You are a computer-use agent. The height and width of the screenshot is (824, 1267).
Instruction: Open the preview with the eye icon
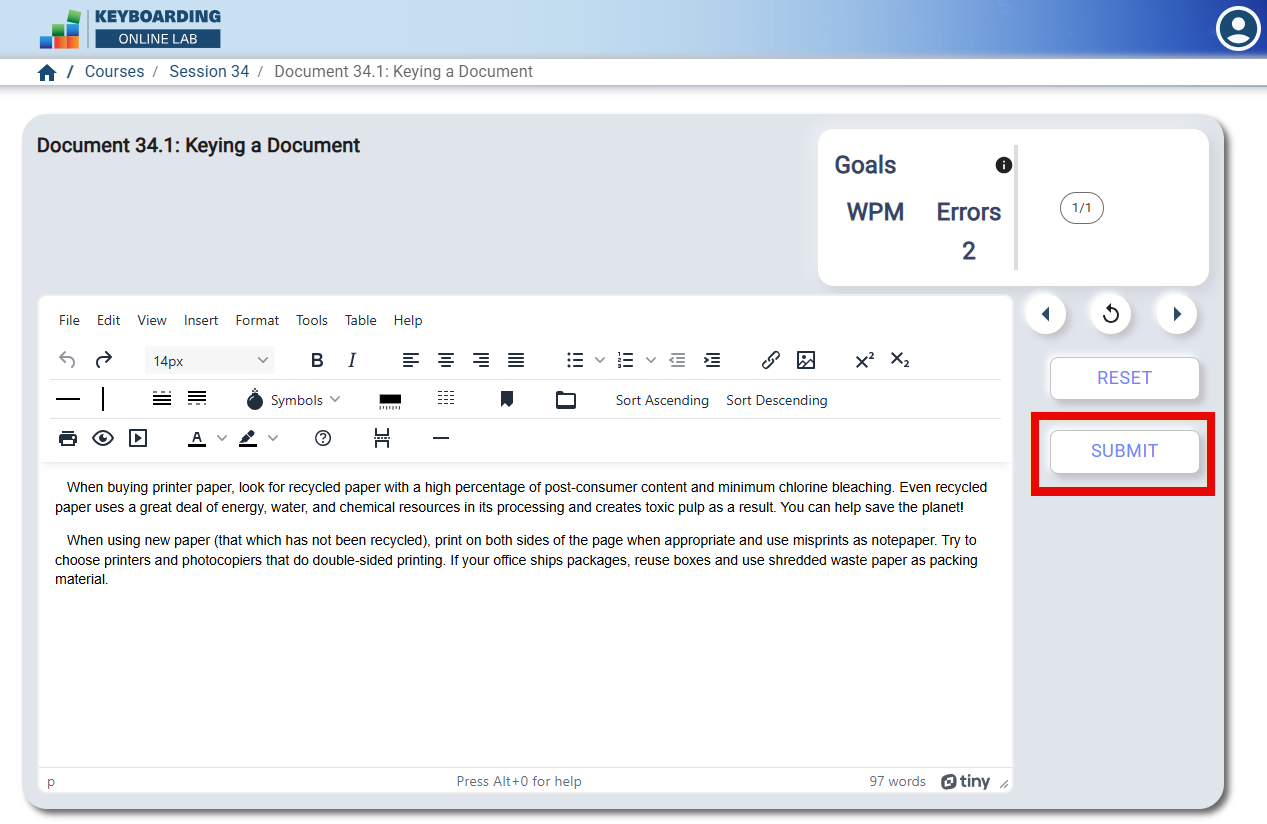pyautogui.click(x=103, y=438)
